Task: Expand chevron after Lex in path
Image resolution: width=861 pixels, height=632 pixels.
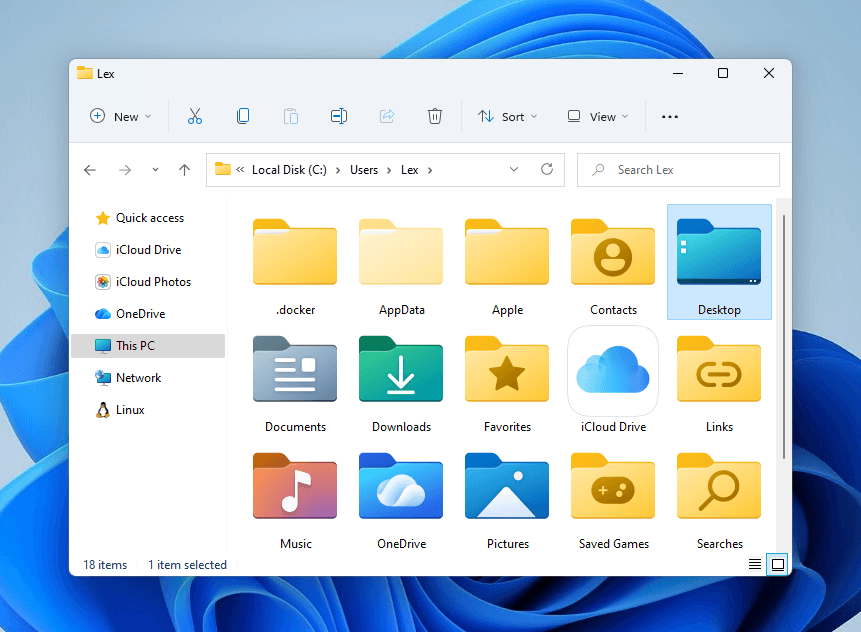Action: 430,170
